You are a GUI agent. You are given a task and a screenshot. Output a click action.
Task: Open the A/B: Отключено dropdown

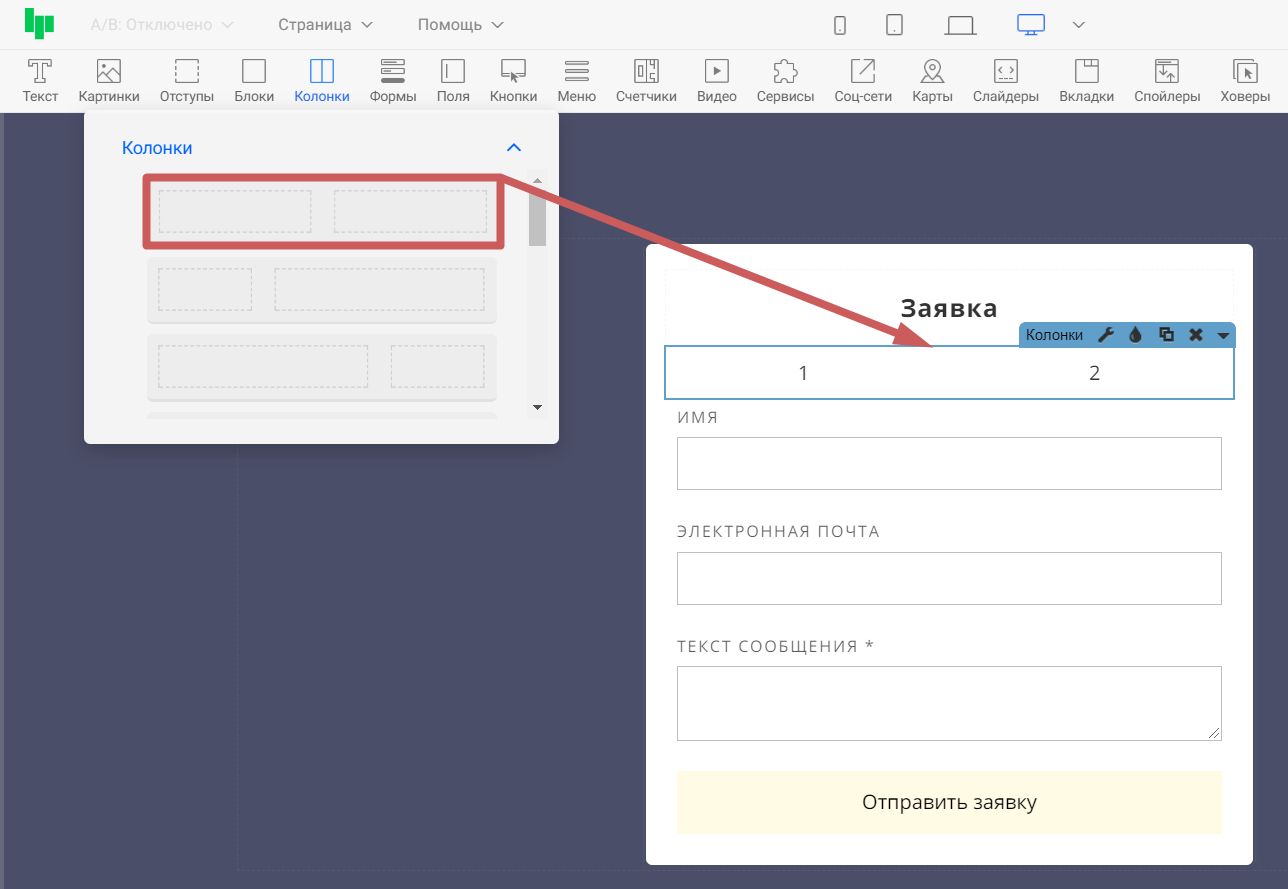pyautogui.click(x=161, y=25)
